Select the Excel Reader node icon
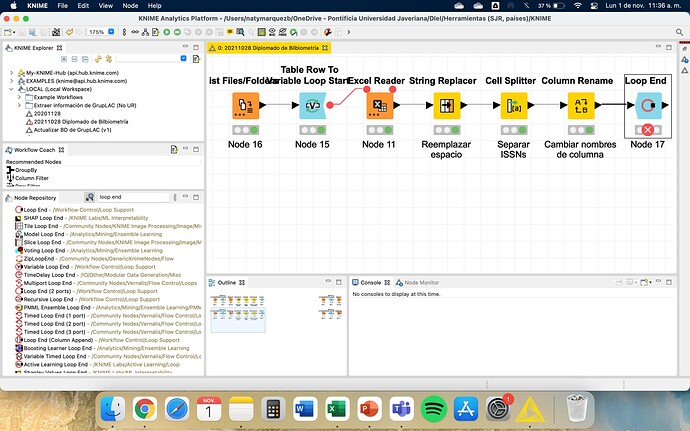This screenshot has height=431, width=690. click(379, 106)
